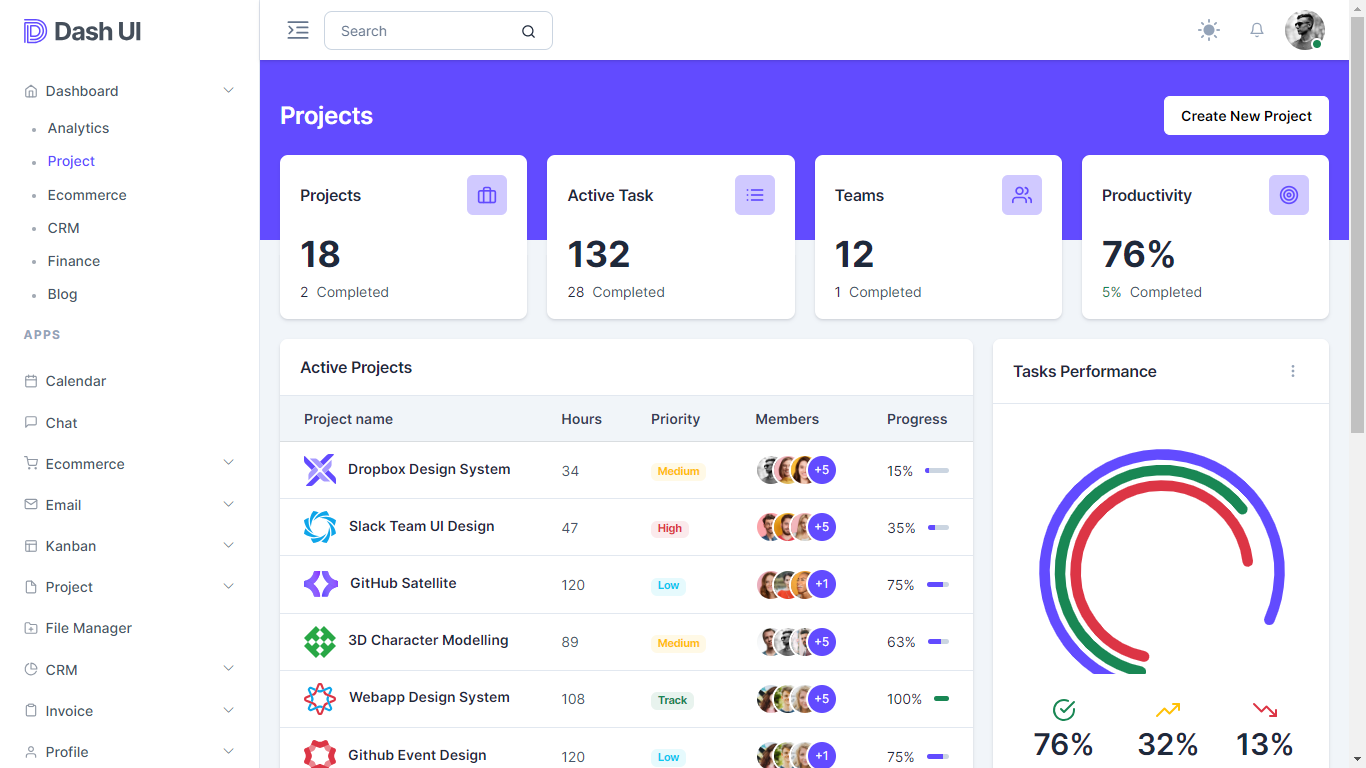Click the GitHub Satellite progress bar

938,585
